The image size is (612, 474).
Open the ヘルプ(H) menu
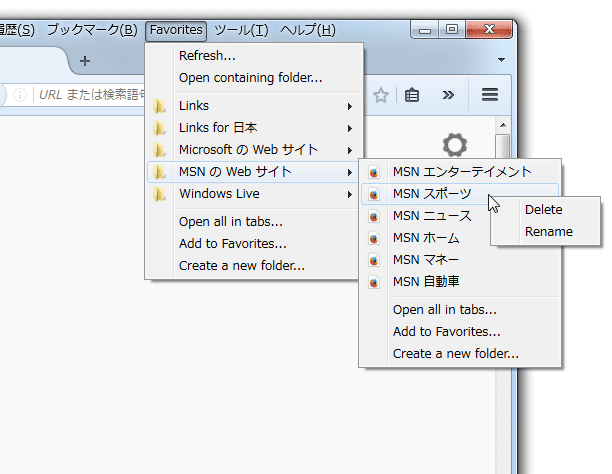pyautogui.click(x=308, y=30)
